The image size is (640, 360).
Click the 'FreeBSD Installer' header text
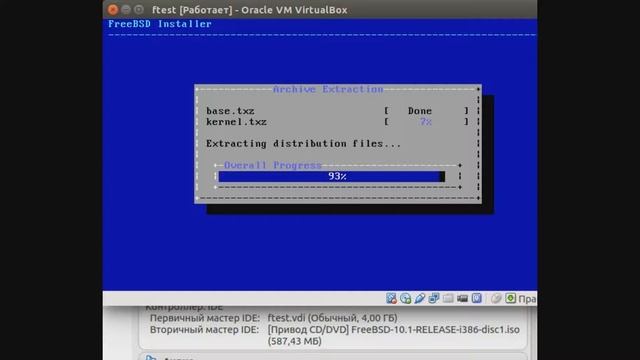160,24
